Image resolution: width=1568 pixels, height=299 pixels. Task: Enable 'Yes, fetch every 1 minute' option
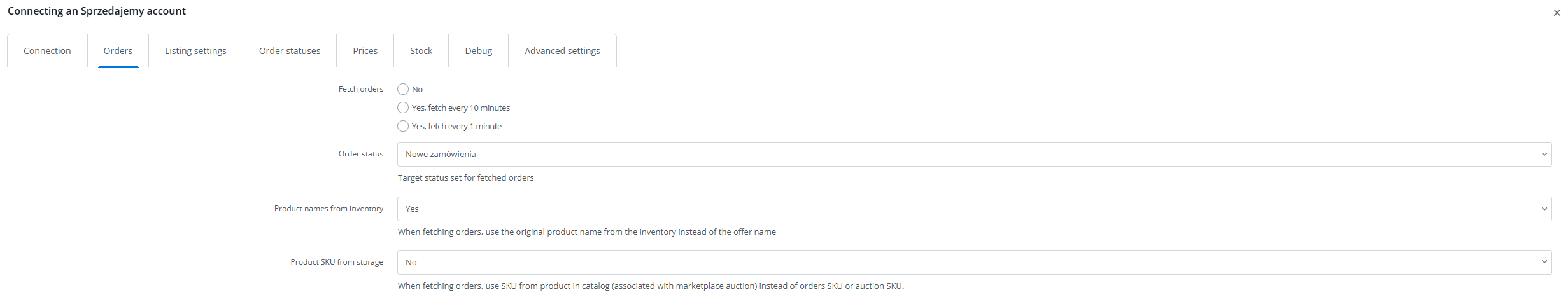tap(403, 126)
